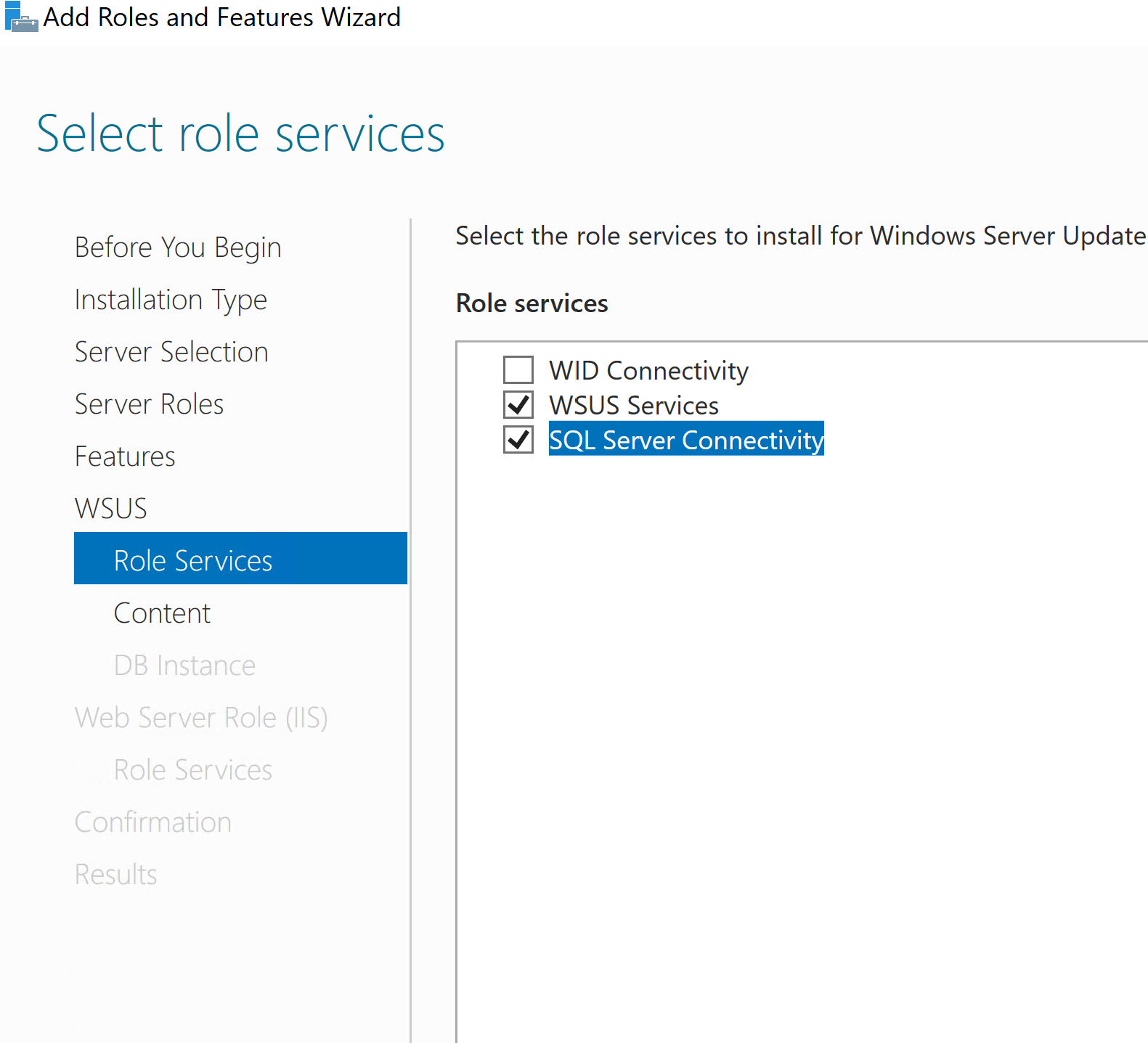Select Web Server Role (IIS) step
This screenshot has width=1148, height=1043.
[201, 718]
